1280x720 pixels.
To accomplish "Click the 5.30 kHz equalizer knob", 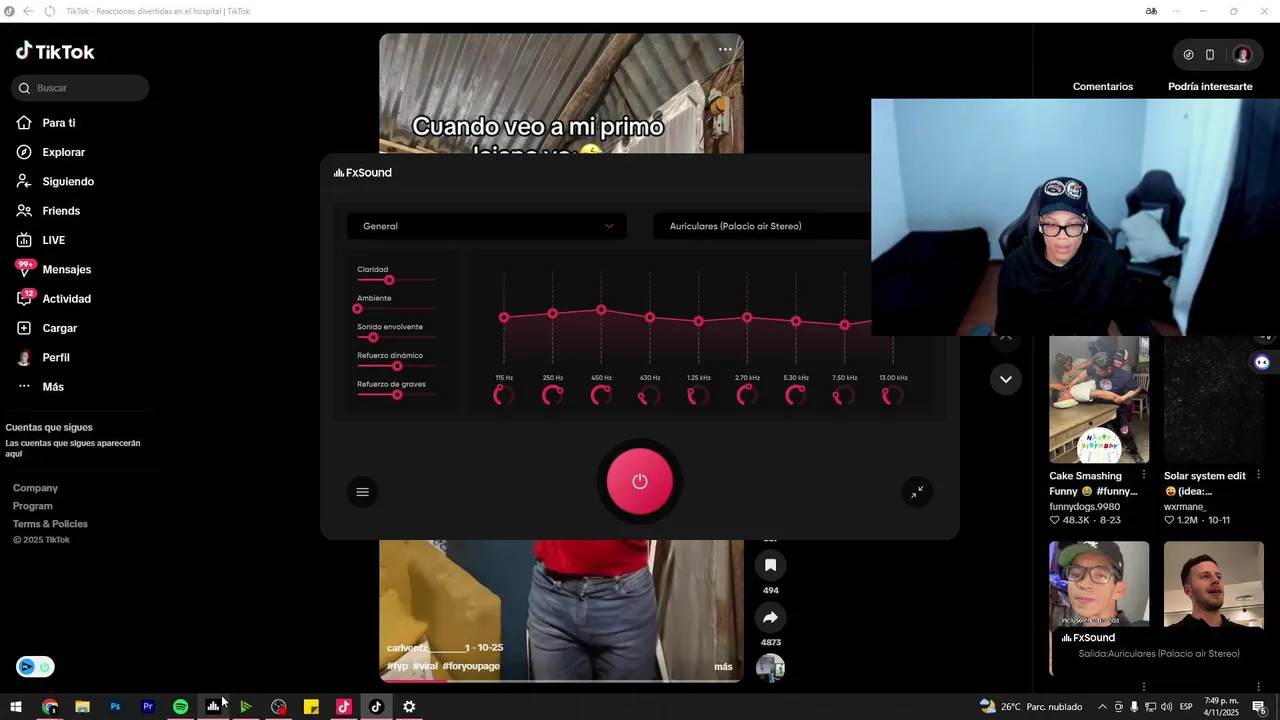I will click(x=796, y=395).
